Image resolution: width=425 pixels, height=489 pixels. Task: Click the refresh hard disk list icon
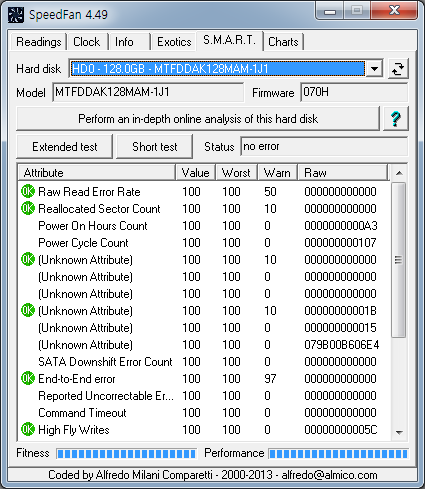click(x=398, y=69)
